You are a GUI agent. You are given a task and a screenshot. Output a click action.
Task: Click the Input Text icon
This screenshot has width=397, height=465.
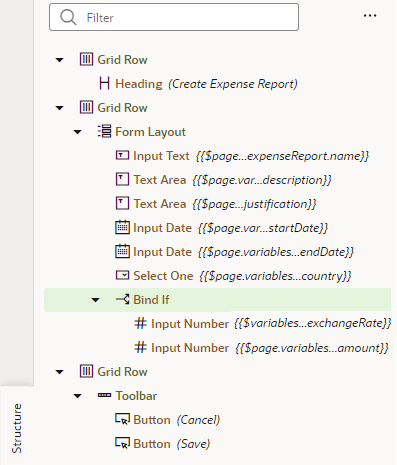point(122,155)
